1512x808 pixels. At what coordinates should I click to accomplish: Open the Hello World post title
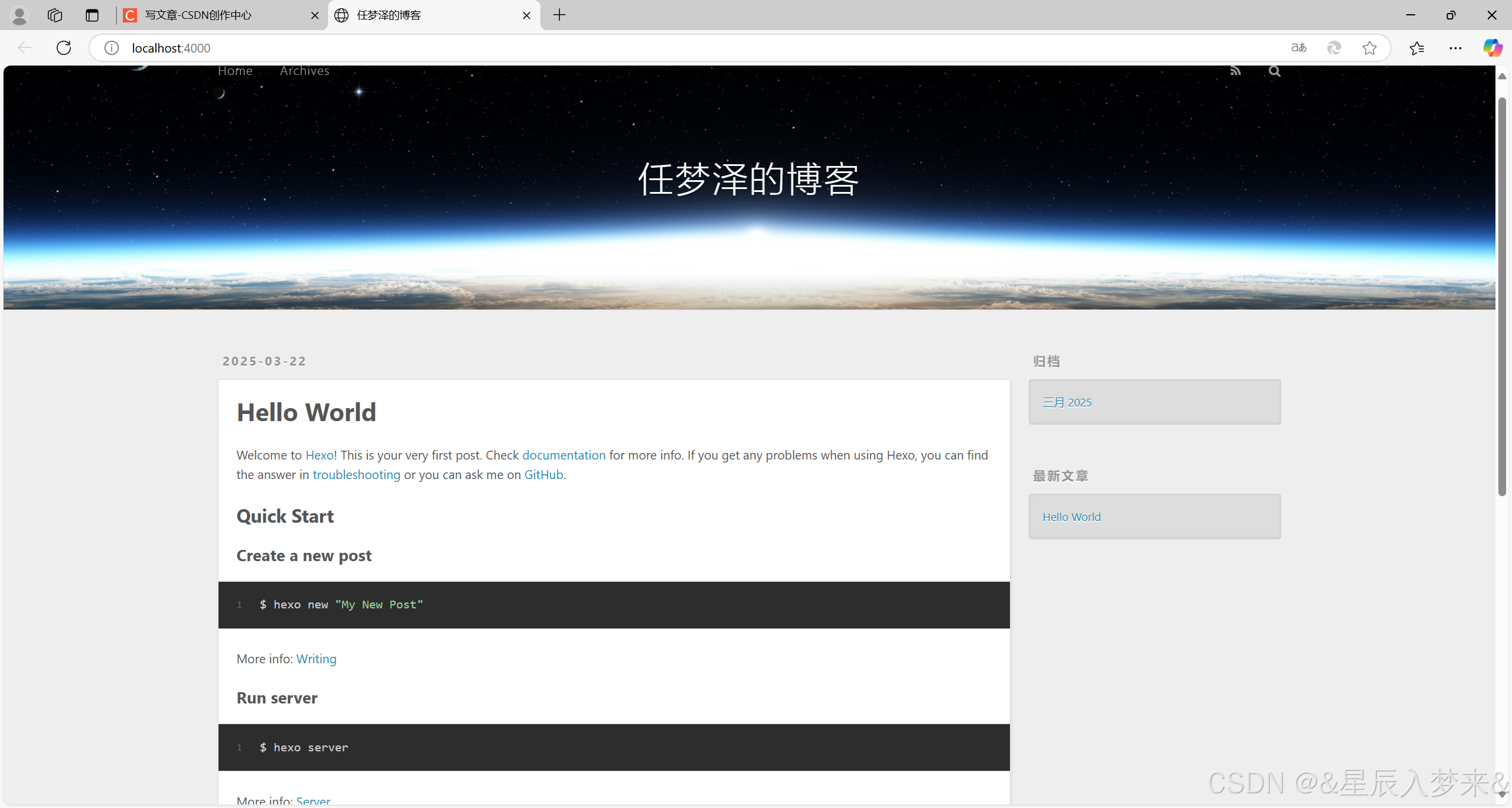tap(306, 412)
